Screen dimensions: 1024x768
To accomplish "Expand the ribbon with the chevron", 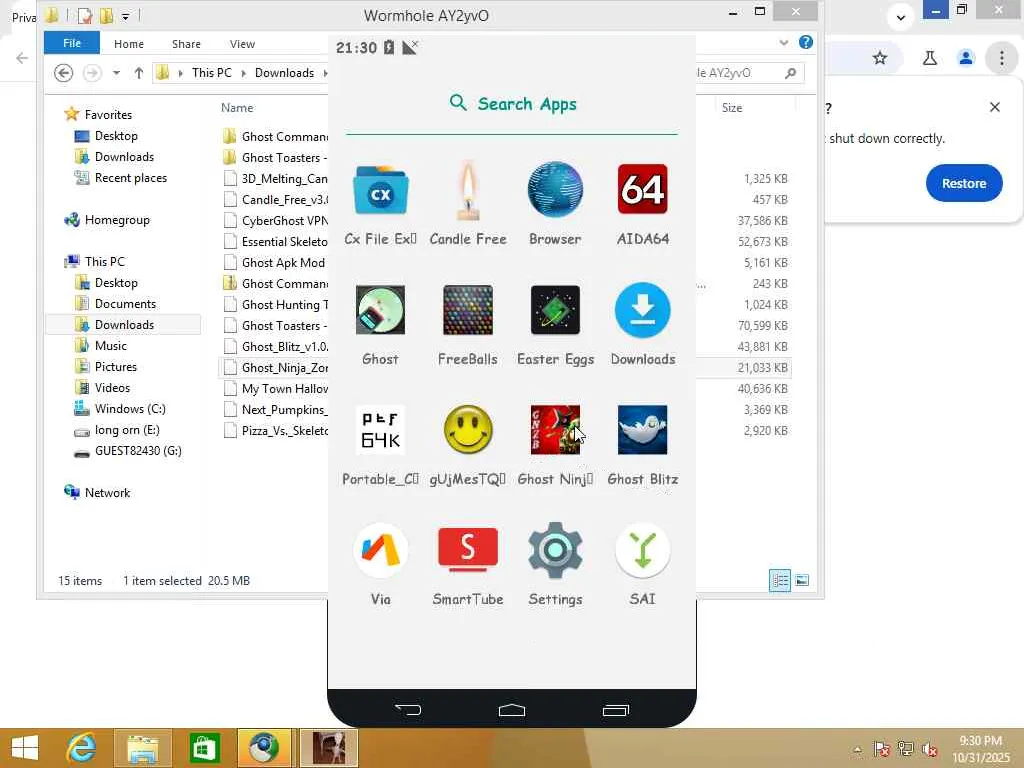I will coord(784,43).
